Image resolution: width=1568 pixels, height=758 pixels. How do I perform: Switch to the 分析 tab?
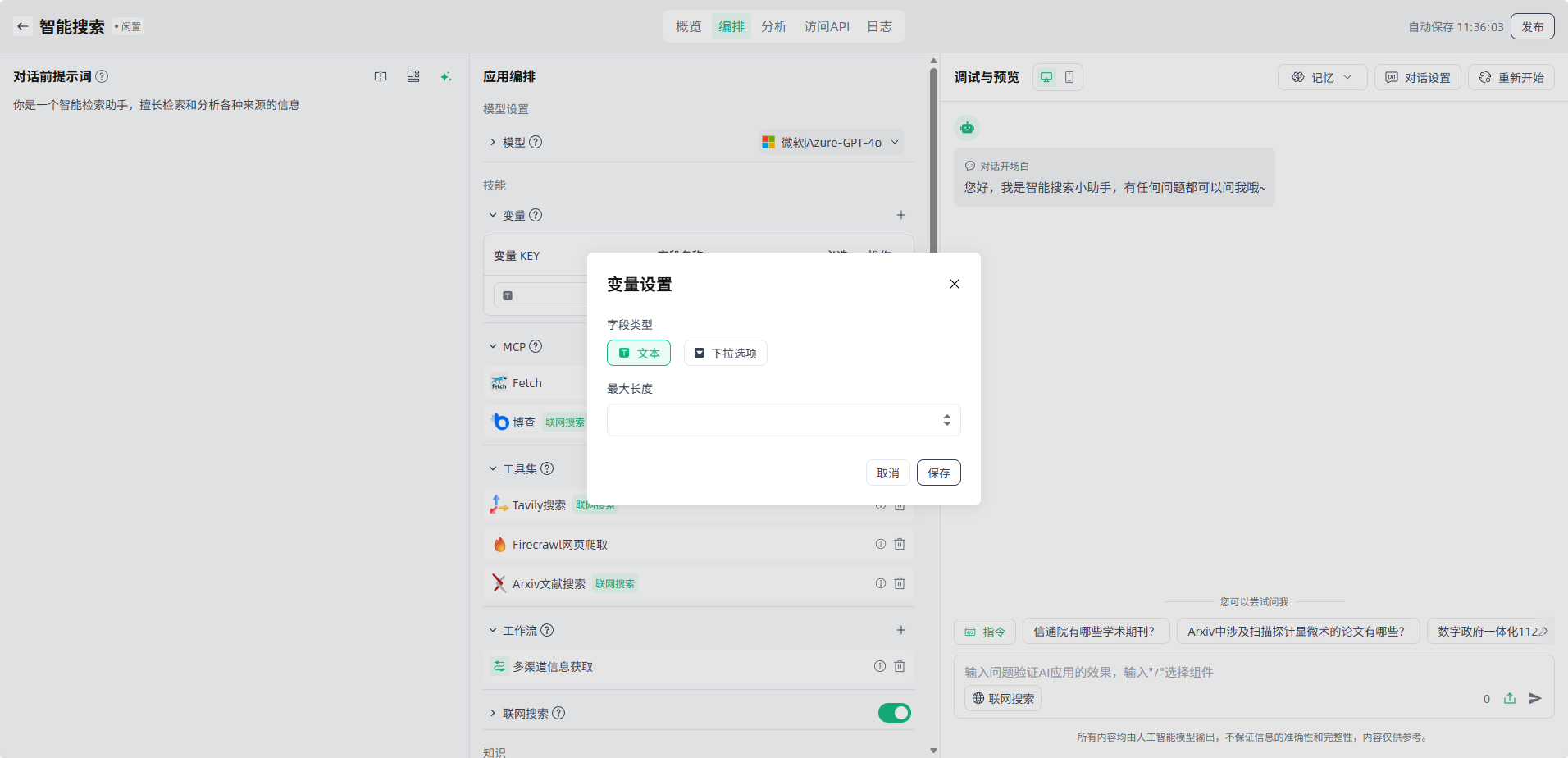[773, 26]
